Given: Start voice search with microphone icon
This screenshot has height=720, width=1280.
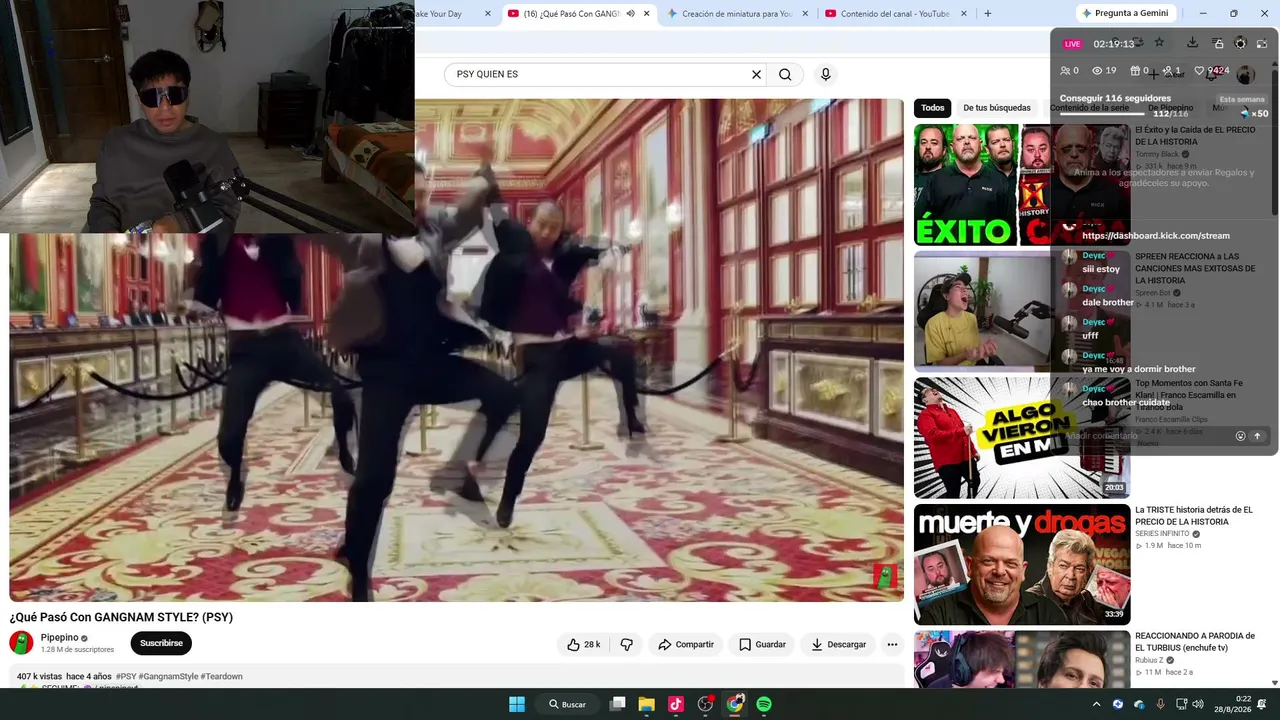Looking at the screenshot, I should point(825,74).
